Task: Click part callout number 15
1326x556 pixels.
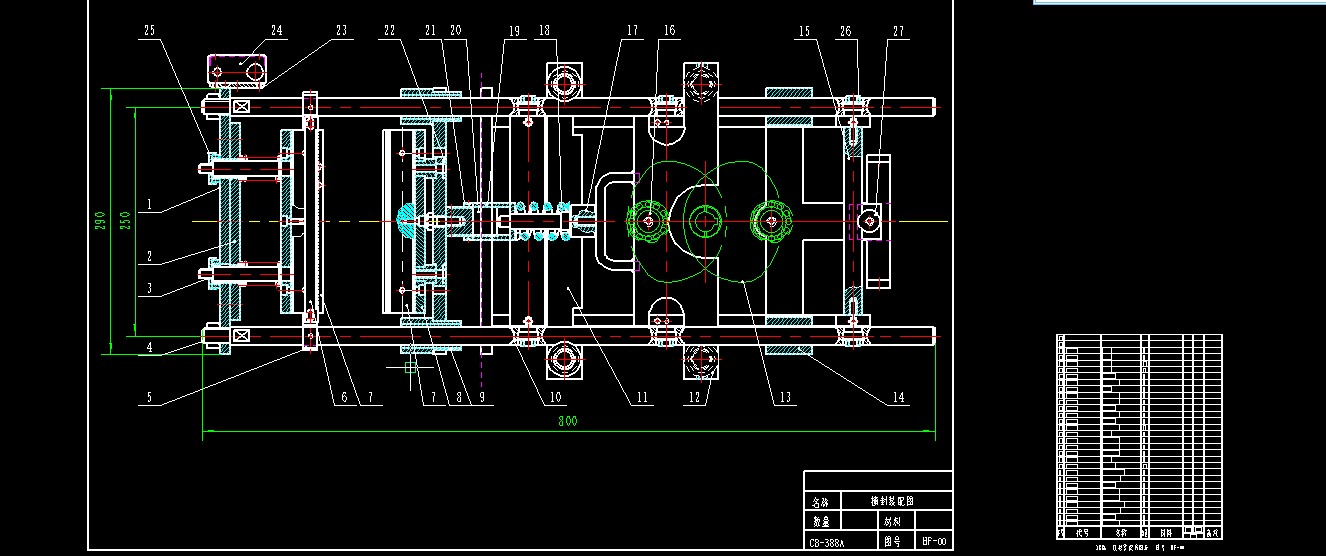Action: (804, 31)
